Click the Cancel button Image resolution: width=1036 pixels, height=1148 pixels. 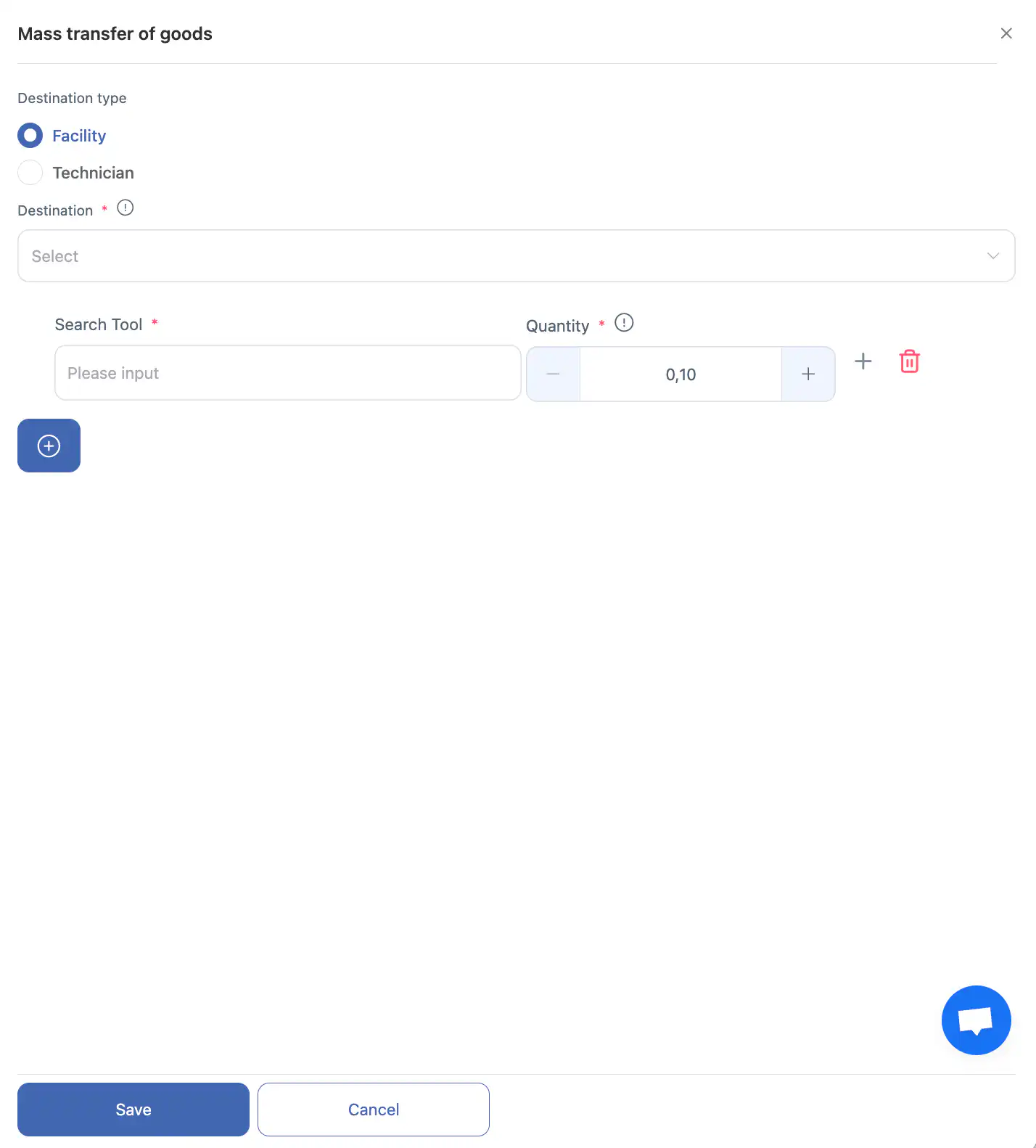(374, 1110)
